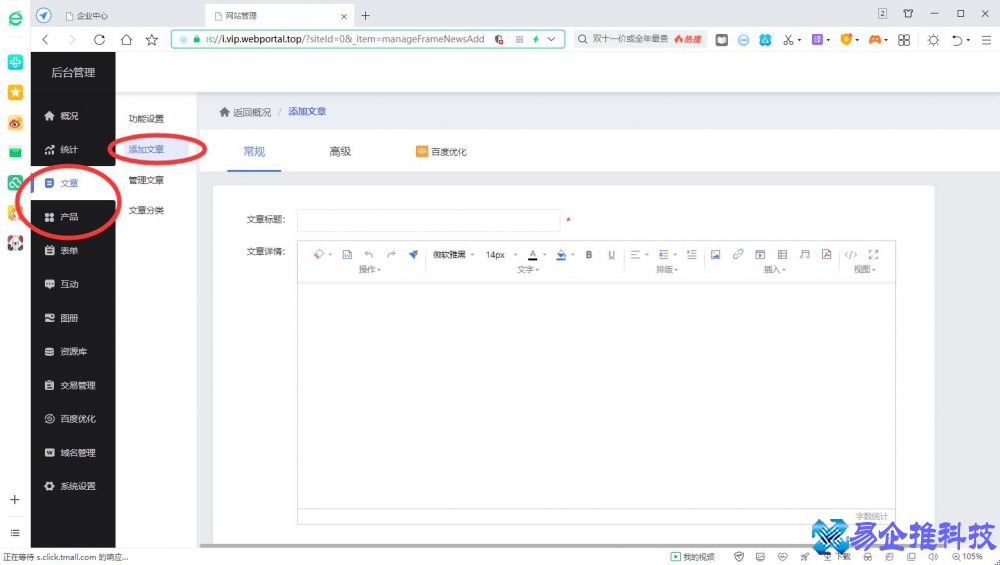Expand the 视图 group menu
This screenshot has width=1000, height=565.
[x=865, y=270]
